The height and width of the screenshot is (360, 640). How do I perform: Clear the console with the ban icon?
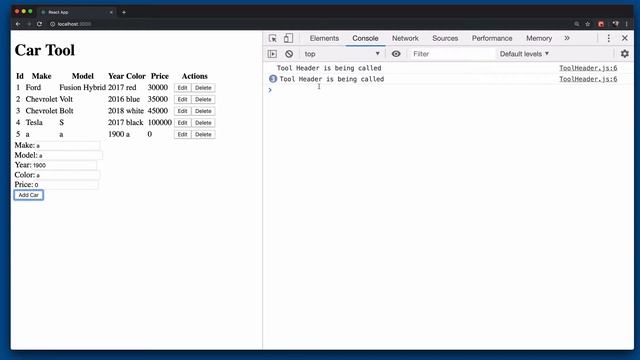(x=289, y=54)
